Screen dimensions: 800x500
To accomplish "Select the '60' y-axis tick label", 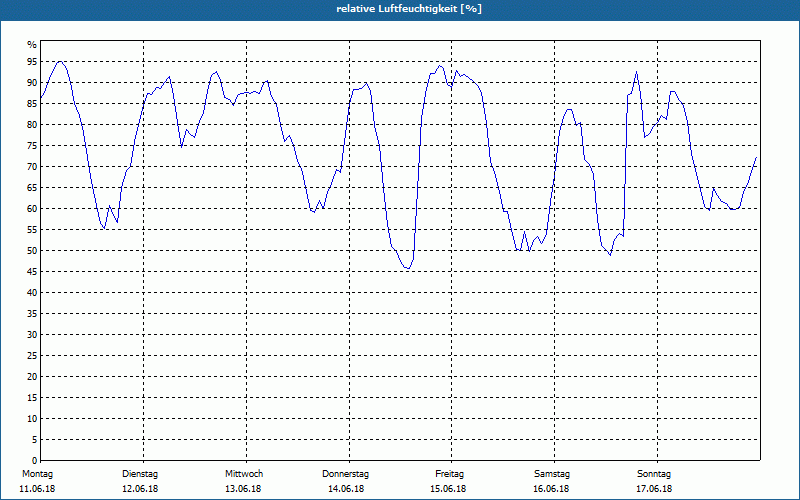I will (32, 209).
